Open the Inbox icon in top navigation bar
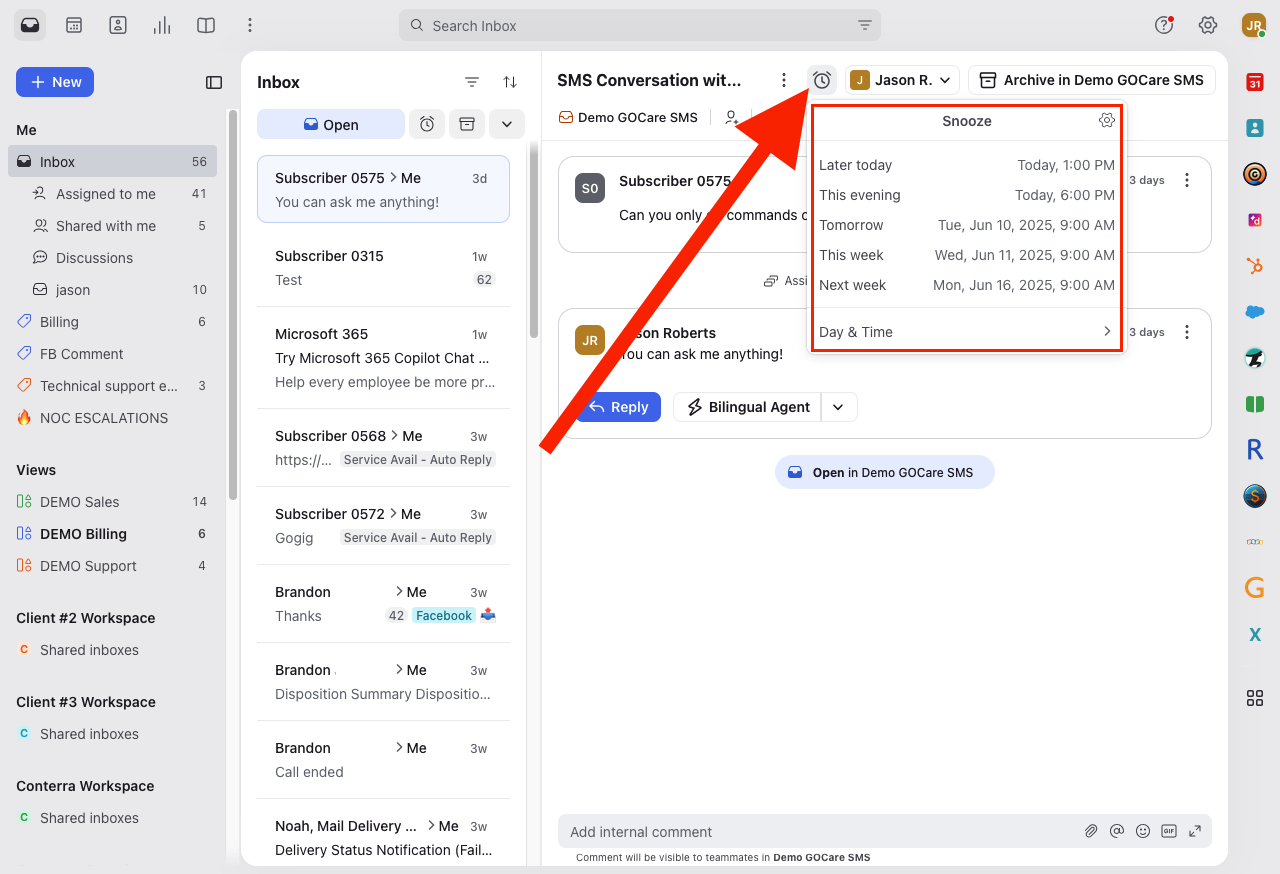The width and height of the screenshot is (1280, 874). 30,25
